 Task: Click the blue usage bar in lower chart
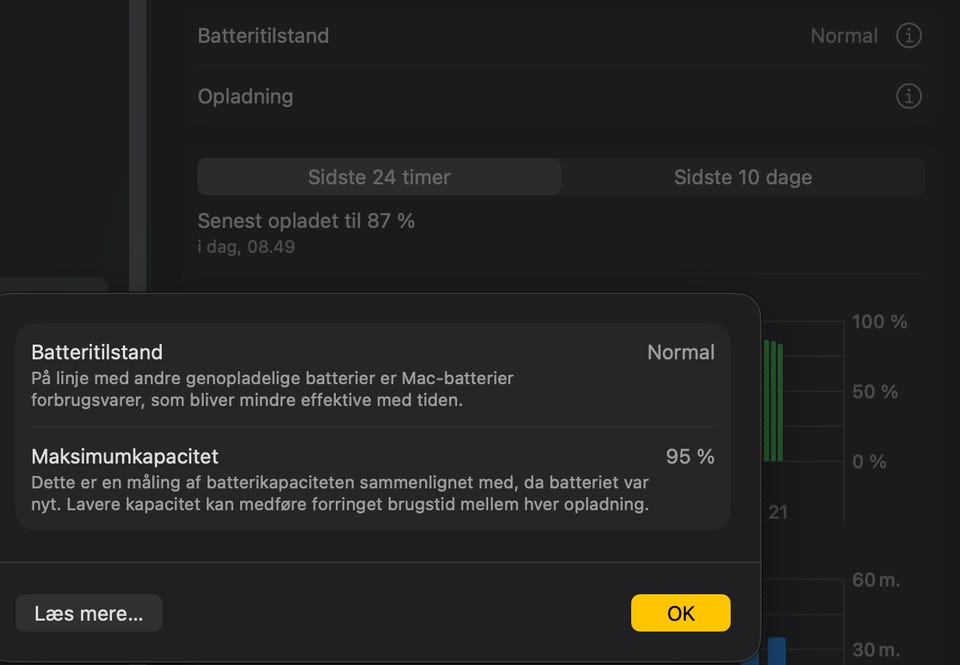pos(776,650)
